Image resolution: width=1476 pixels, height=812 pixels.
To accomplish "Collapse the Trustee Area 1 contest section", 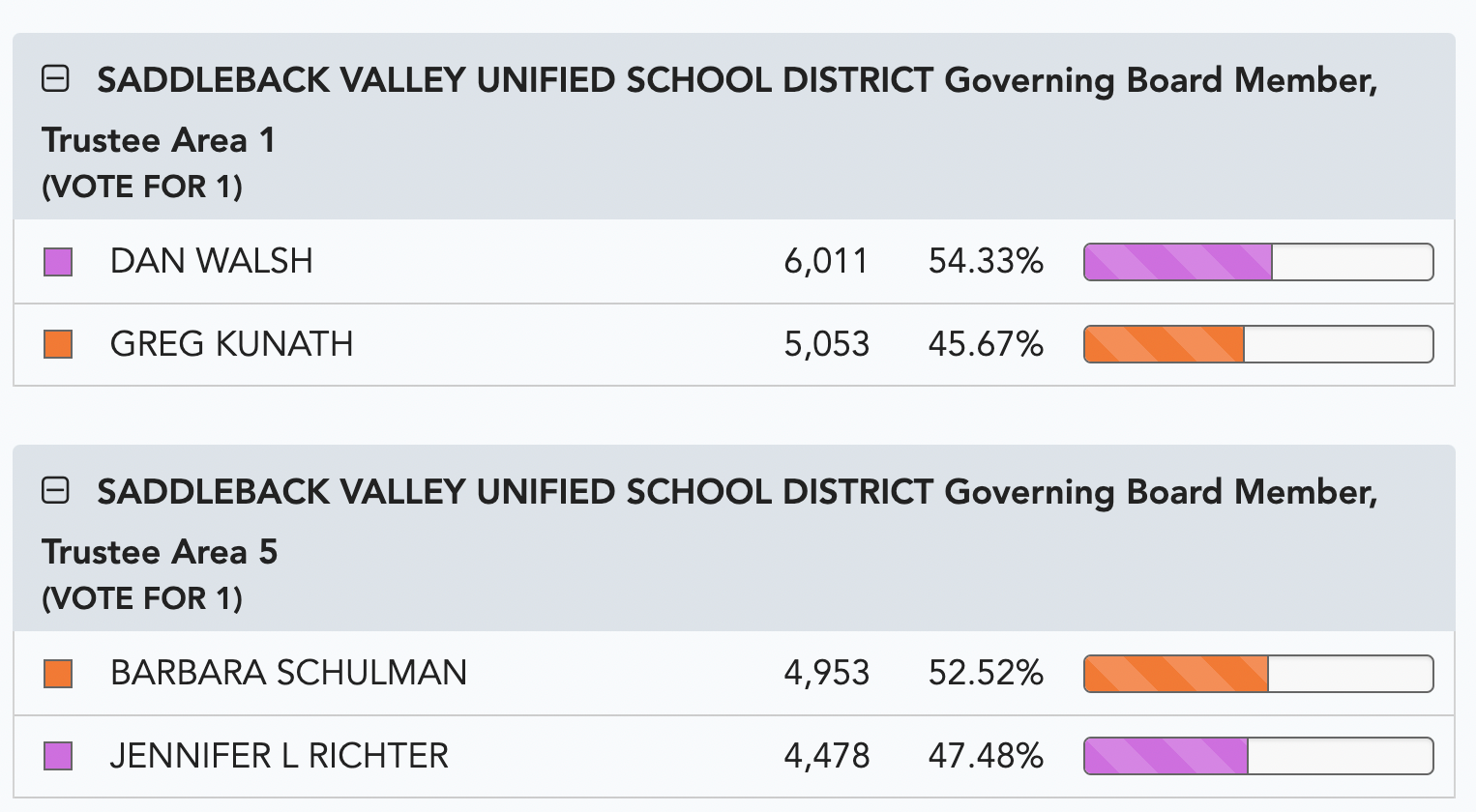I will point(56,78).
